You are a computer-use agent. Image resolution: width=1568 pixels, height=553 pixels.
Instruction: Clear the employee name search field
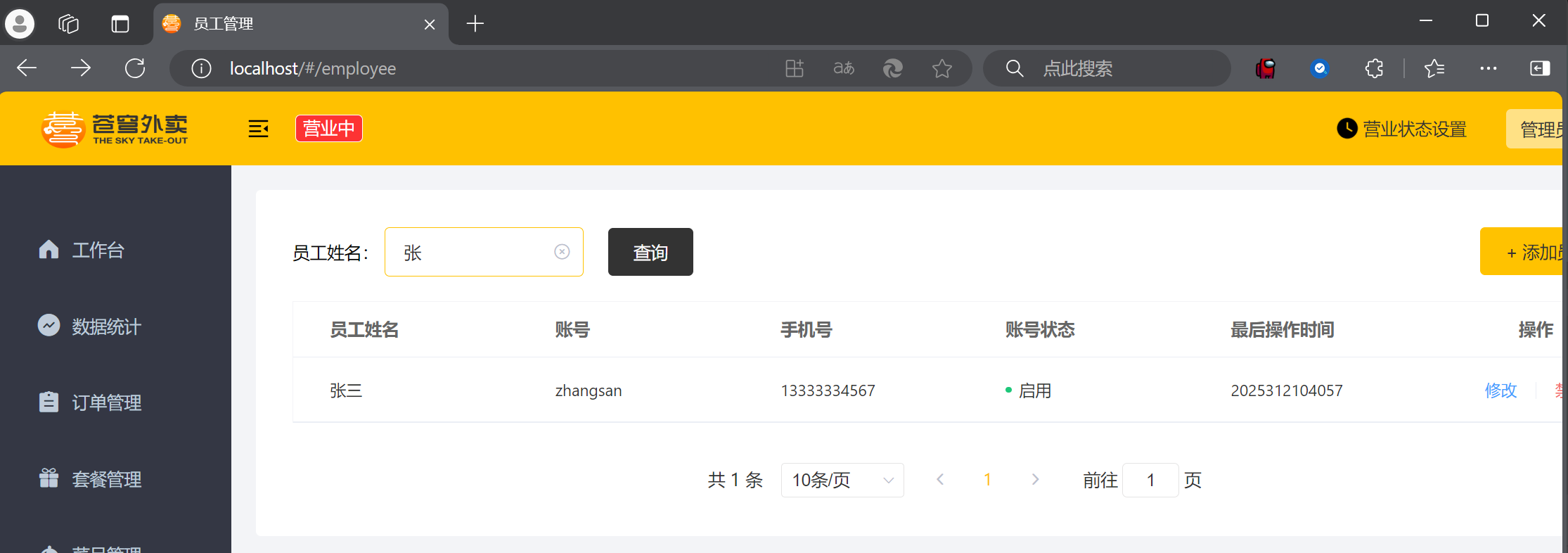(562, 252)
